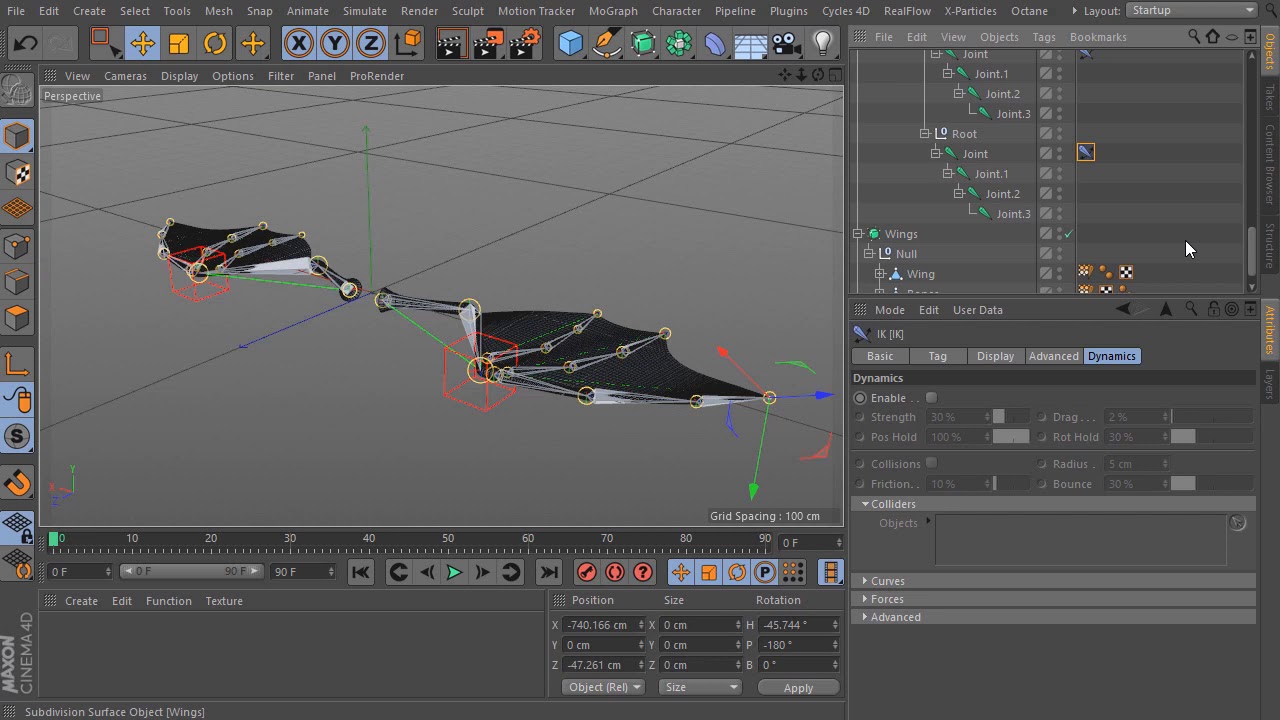
Task: Click the Strength slider bar
Action: coord(1010,417)
